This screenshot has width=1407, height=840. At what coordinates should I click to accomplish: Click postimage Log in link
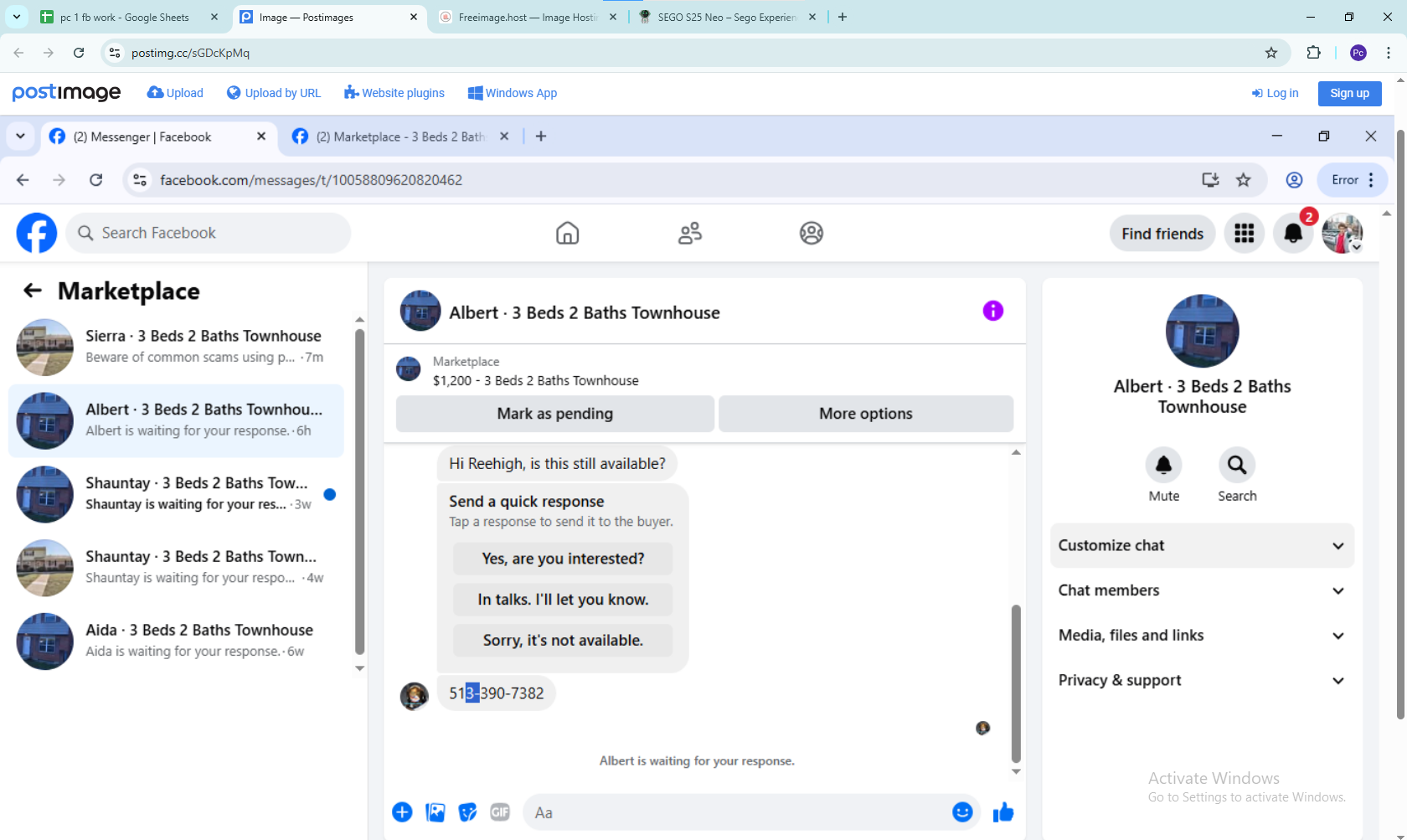point(1276,93)
